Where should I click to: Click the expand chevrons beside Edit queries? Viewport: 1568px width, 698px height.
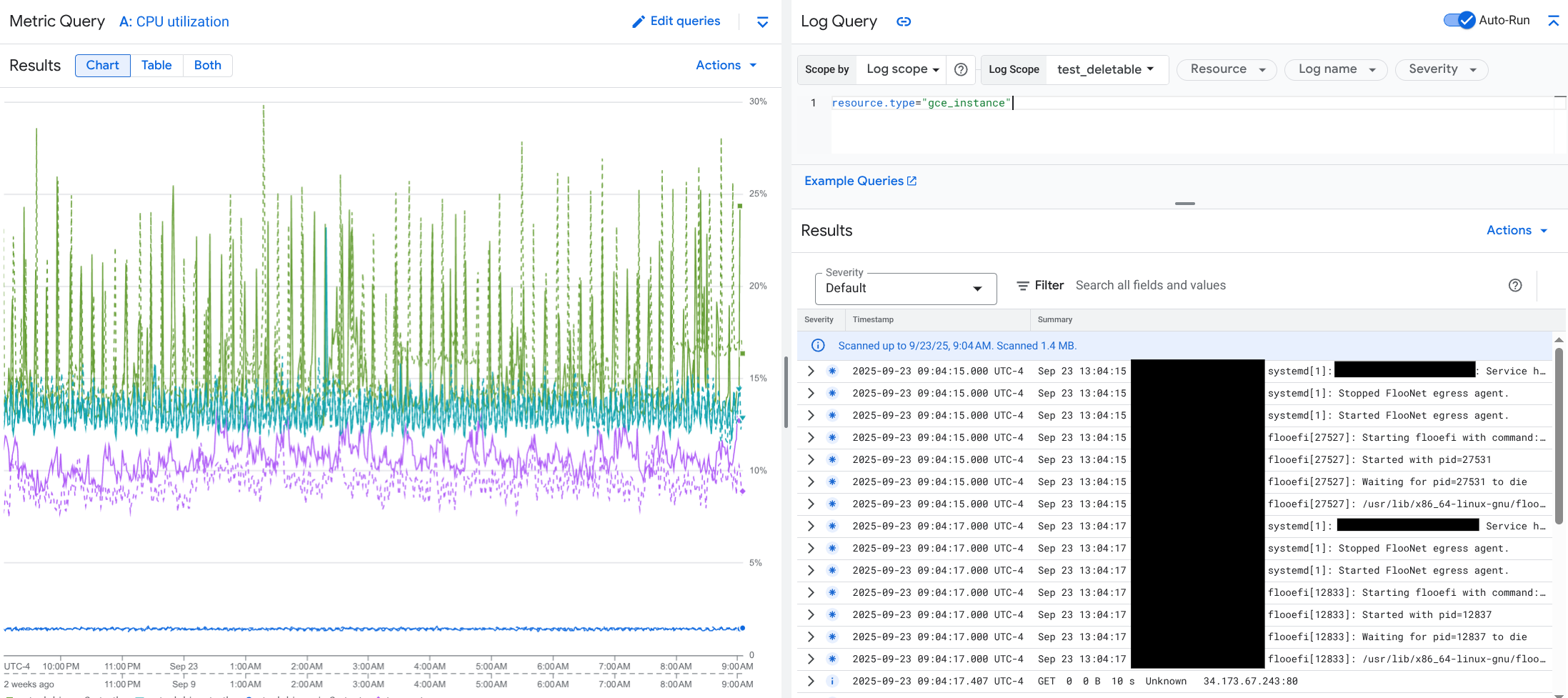pos(761,22)
